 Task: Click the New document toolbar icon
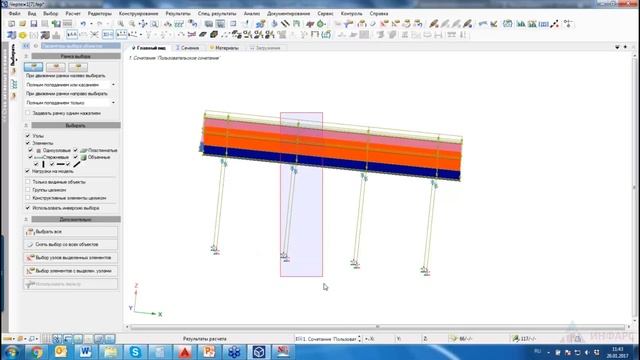click(x=12, y=24)
